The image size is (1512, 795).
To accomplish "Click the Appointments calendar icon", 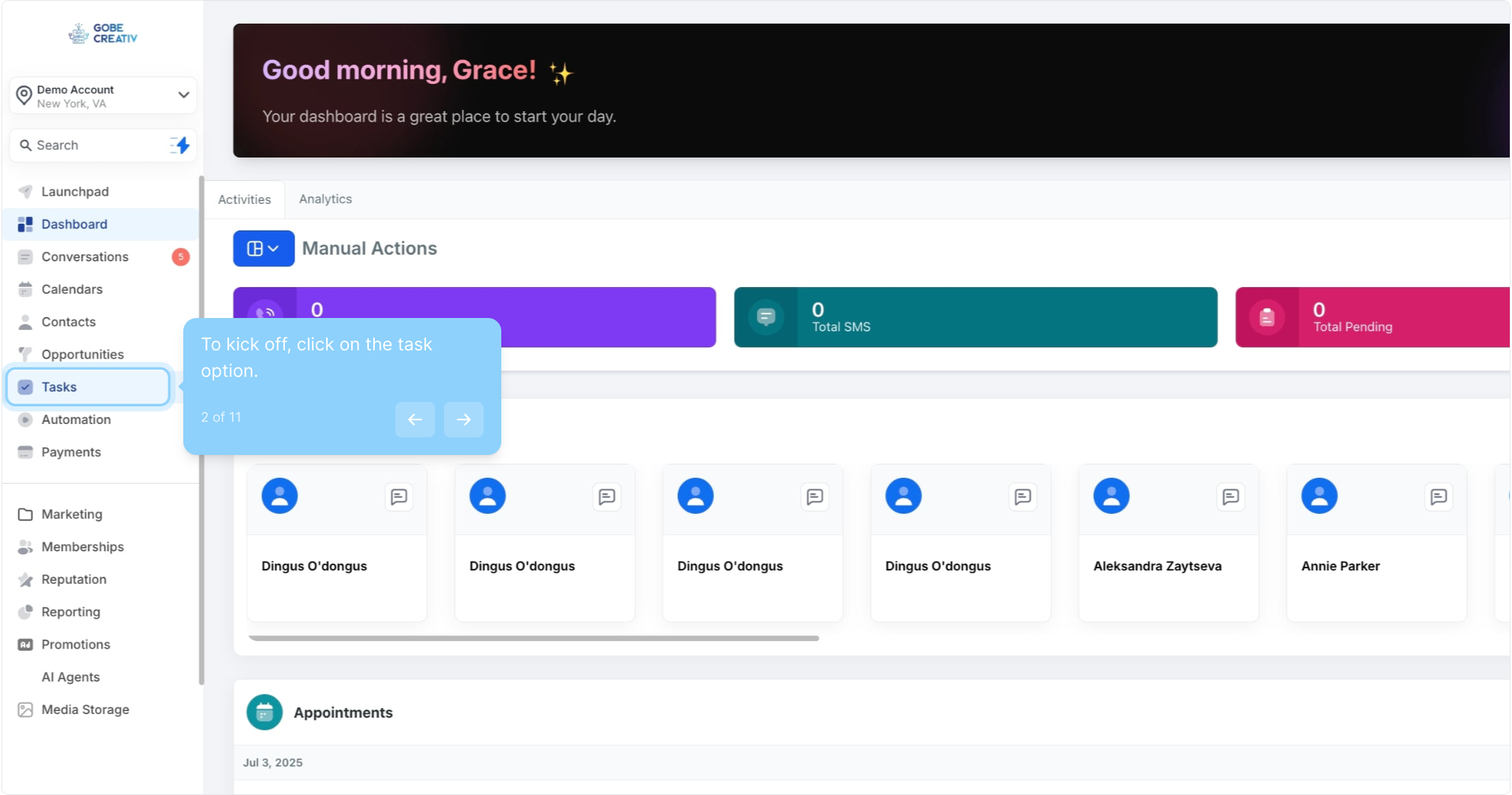I will [264, 712].
